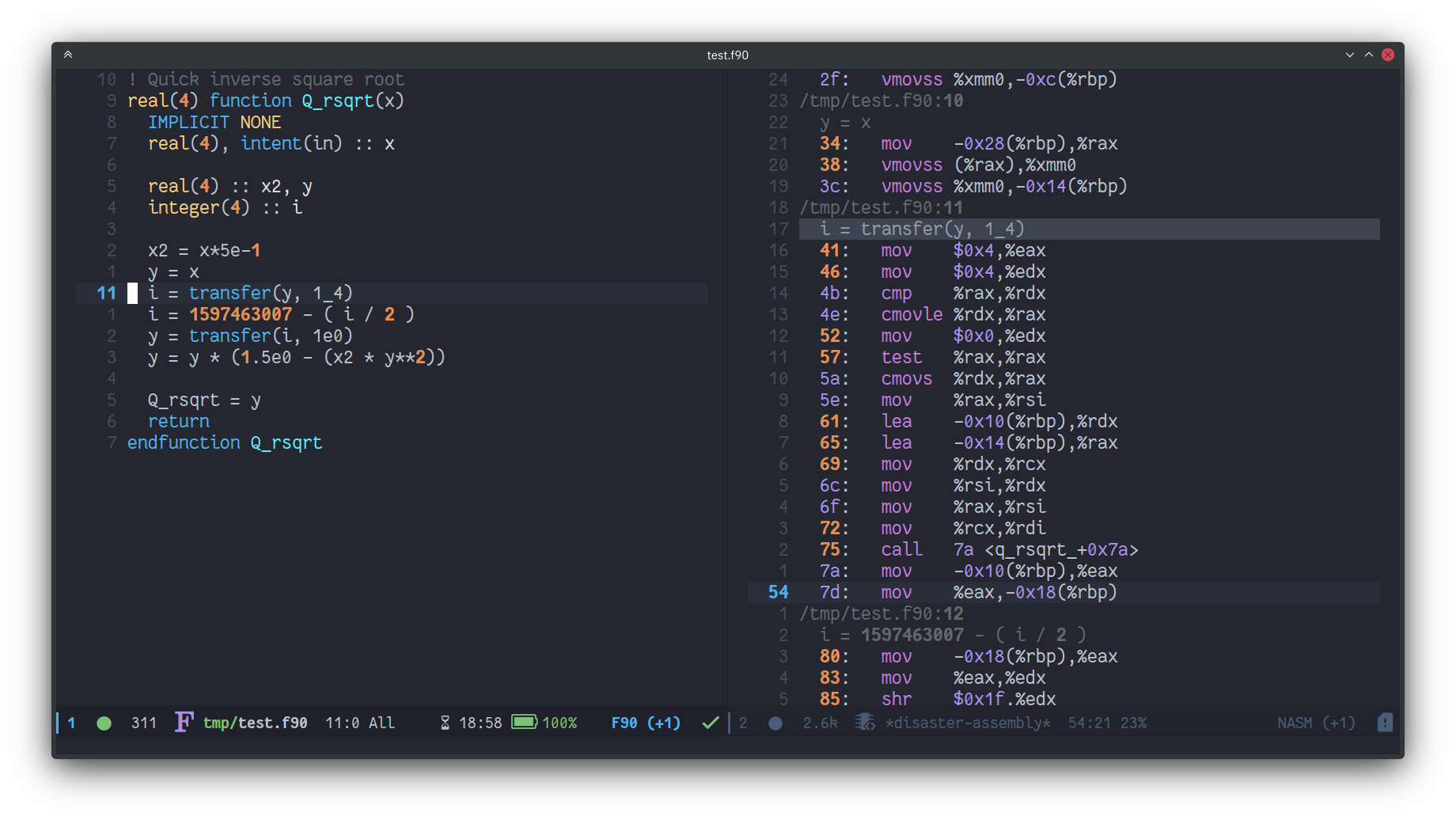
Task: Maximize window with the title bar up-chevron
Action: click(x=1369, y=55)
